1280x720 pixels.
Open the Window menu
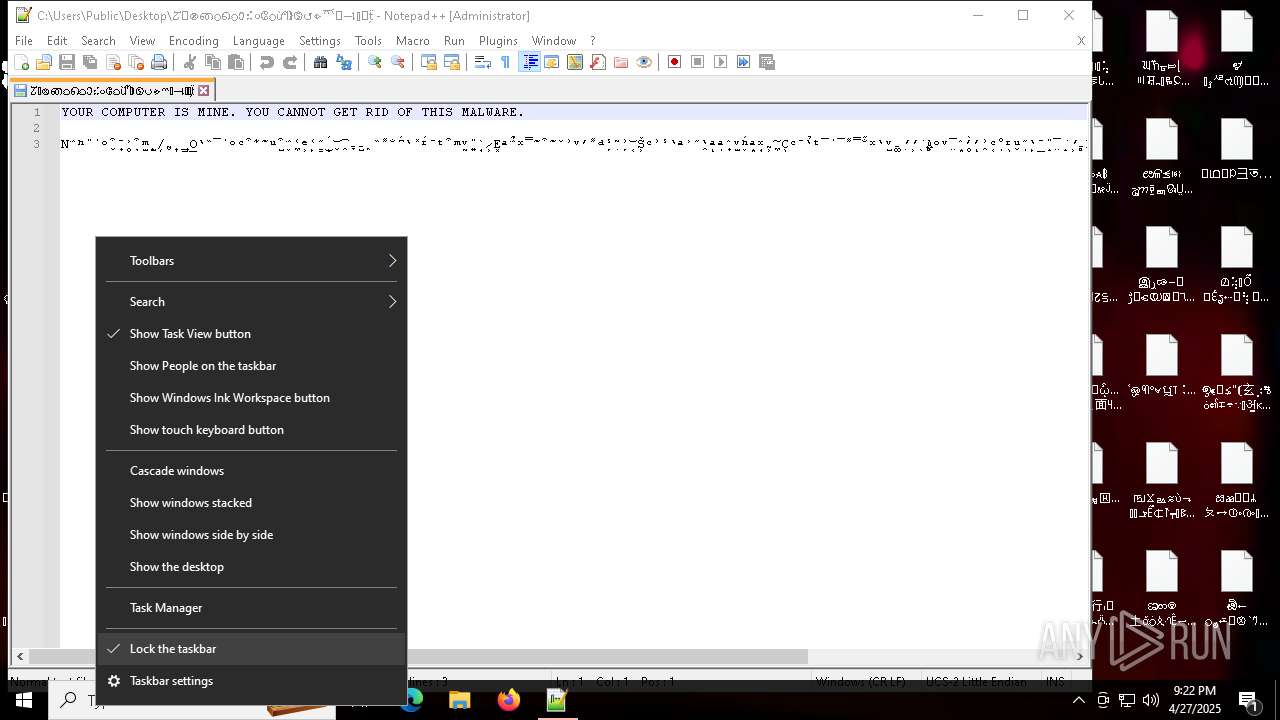coord(554,41)
